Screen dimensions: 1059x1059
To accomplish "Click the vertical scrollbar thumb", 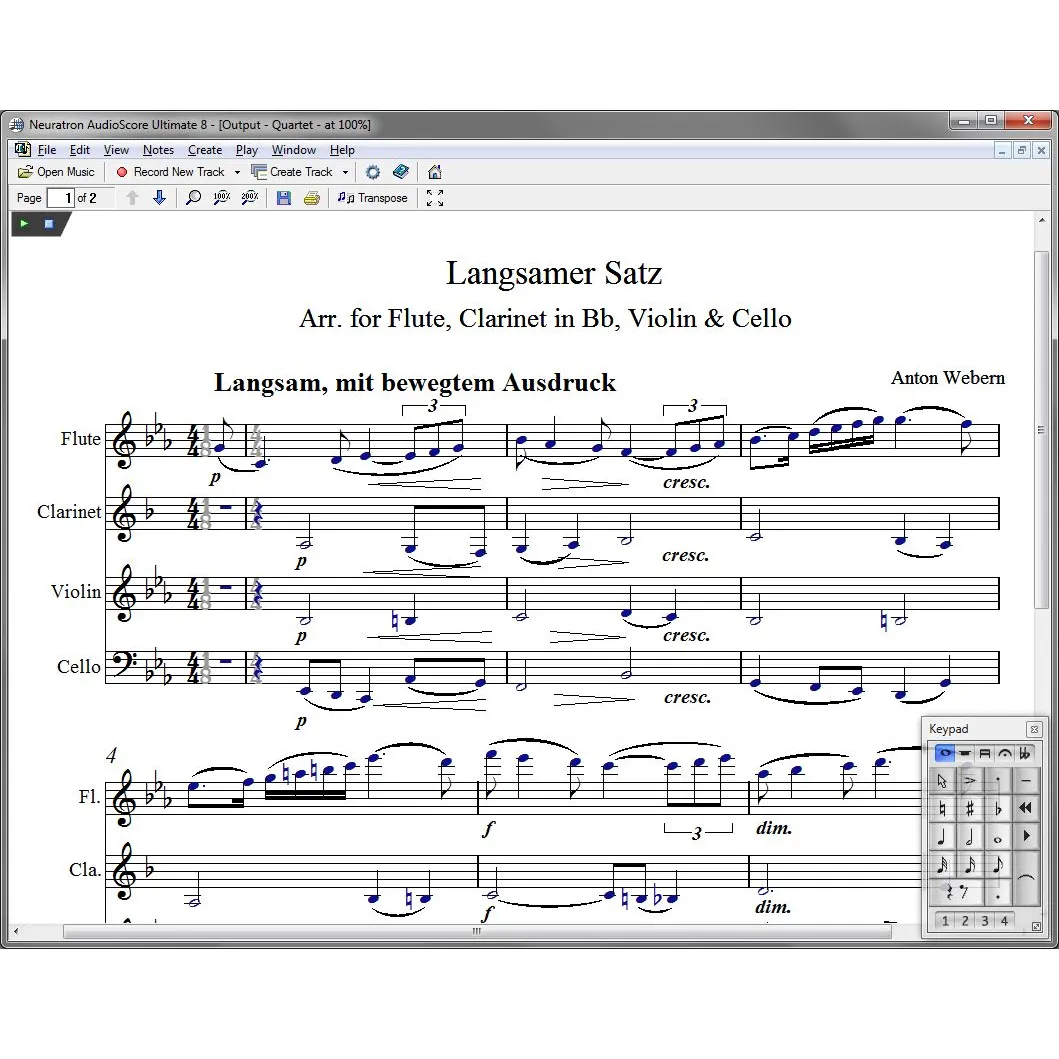I will pyautogui.click(x=1041, y=430).
